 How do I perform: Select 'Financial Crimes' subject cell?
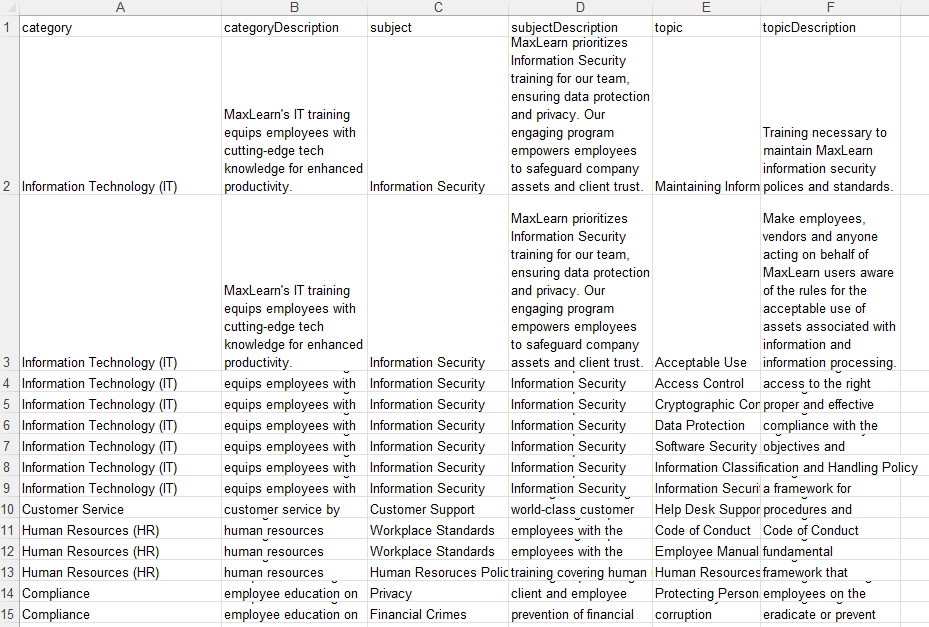438,614
